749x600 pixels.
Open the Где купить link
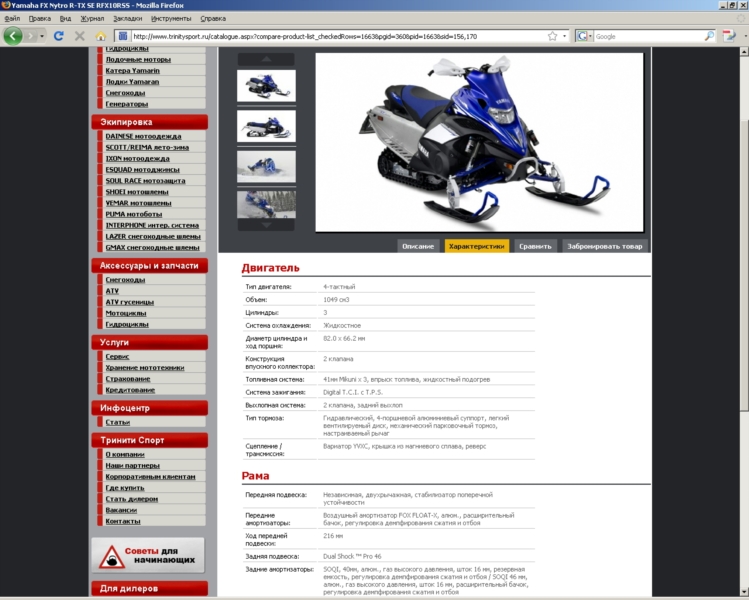[x=125, y=488]
